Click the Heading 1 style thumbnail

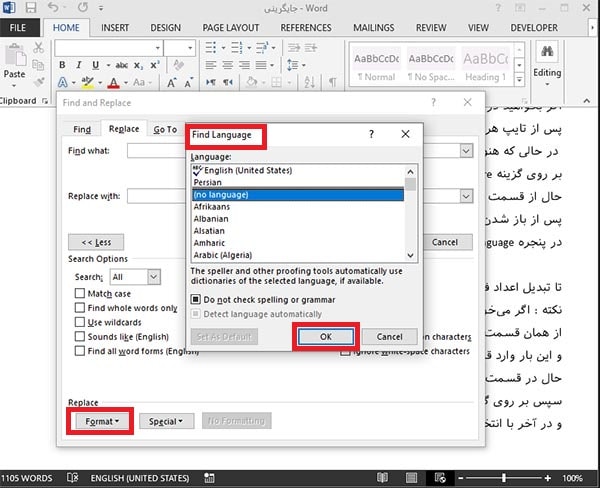[x=486, y=65]
